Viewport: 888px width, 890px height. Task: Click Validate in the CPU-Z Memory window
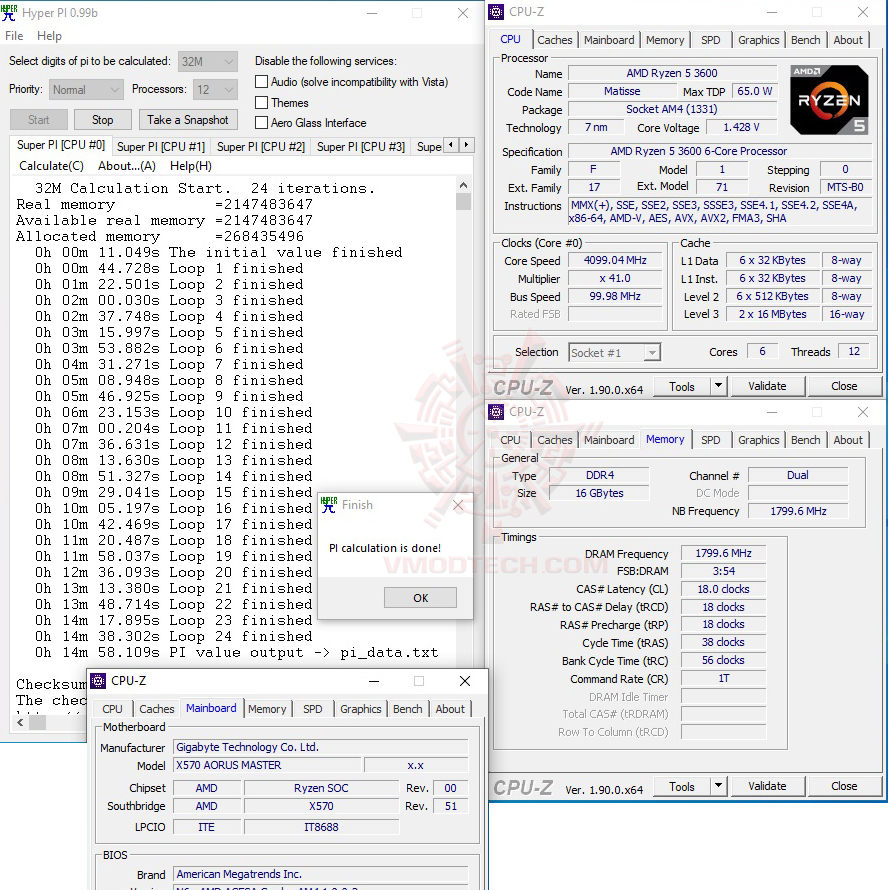[x=767, y=786]
